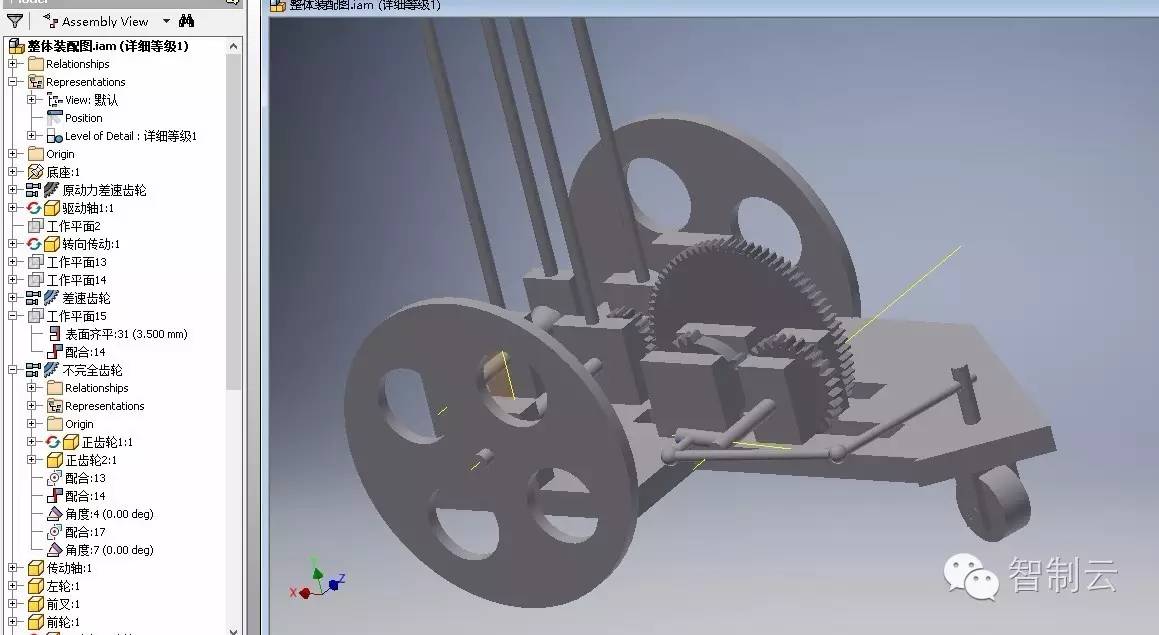Click the top-level Relationships folder icon
Screen dimensions: 1159x635
pos(35,64)
